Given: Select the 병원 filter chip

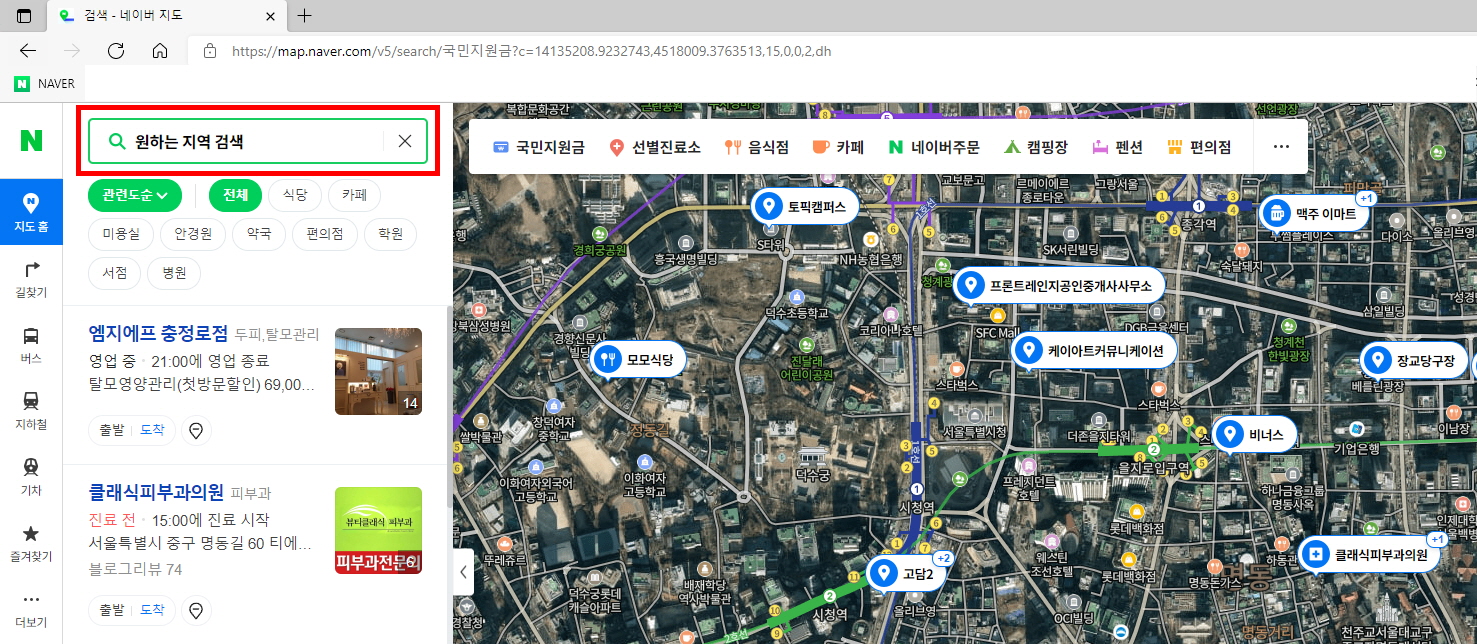Looking at the screenshot, I should [174, 273].
